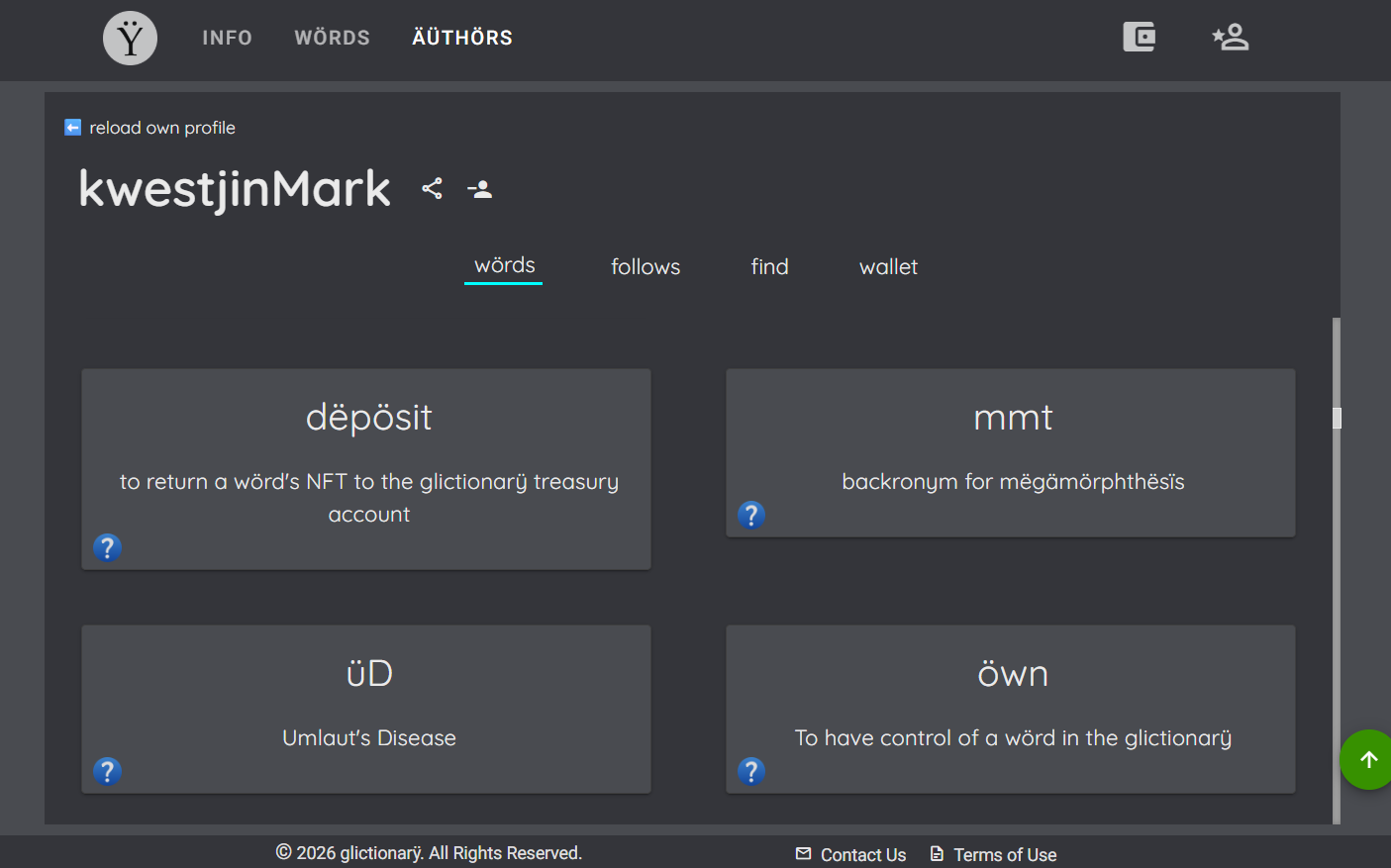Open help icon on dëpösit card
This screenshot has width=1391, height=868.
point(107,547)
